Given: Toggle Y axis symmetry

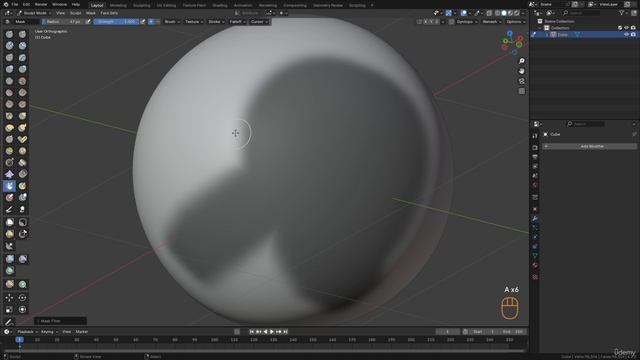Looking at the screenshot, I should pos(431,22).
